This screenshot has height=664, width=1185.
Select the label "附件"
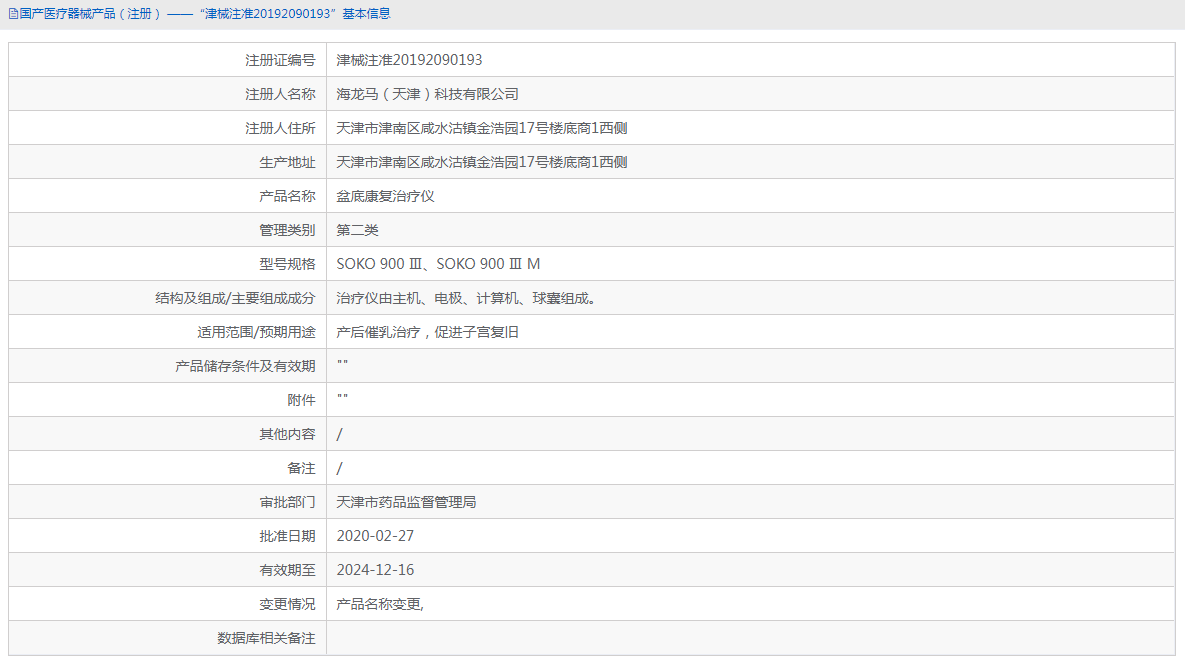(301, 400)
